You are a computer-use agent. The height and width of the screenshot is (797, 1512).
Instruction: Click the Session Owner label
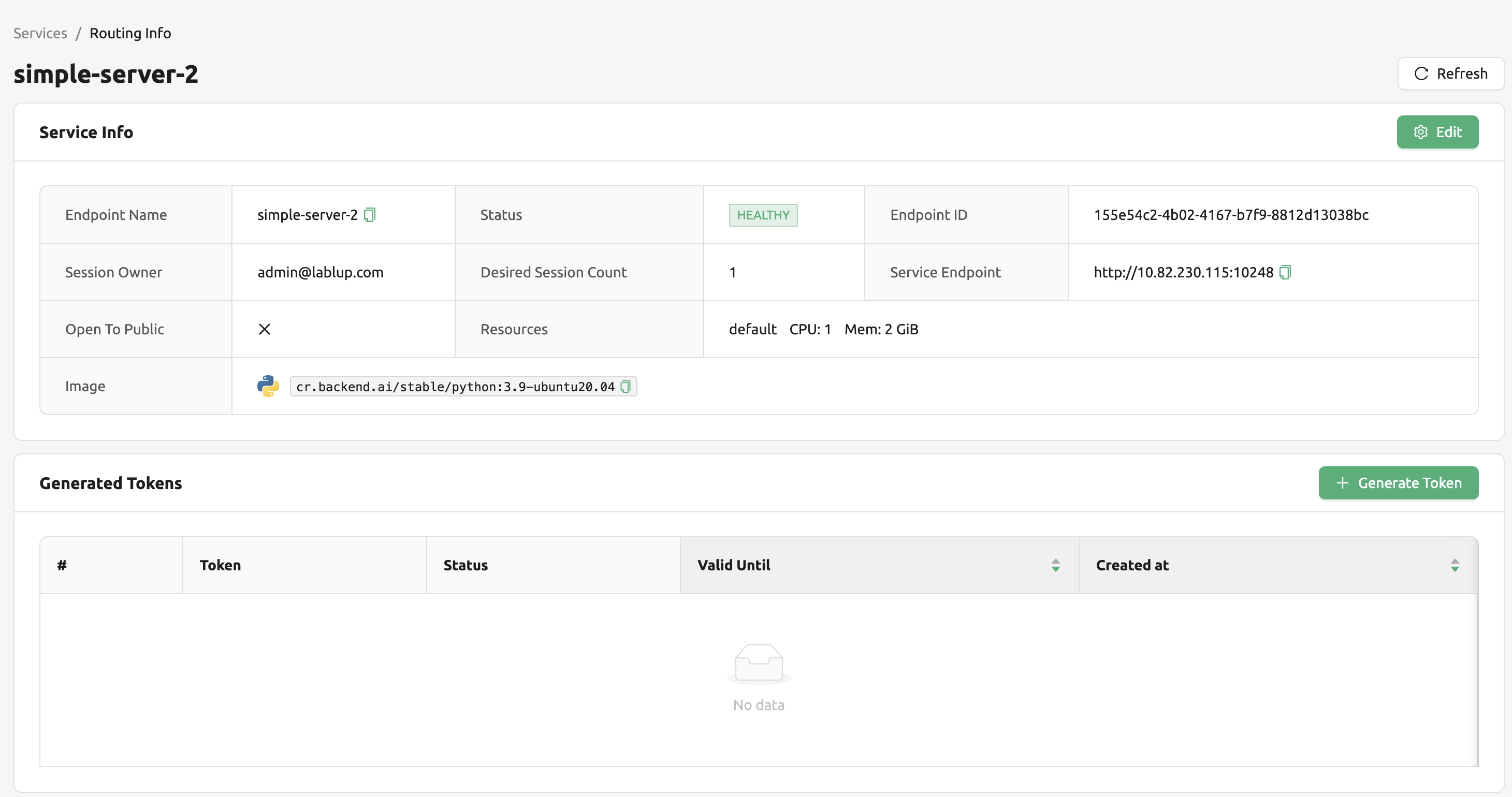113,273
